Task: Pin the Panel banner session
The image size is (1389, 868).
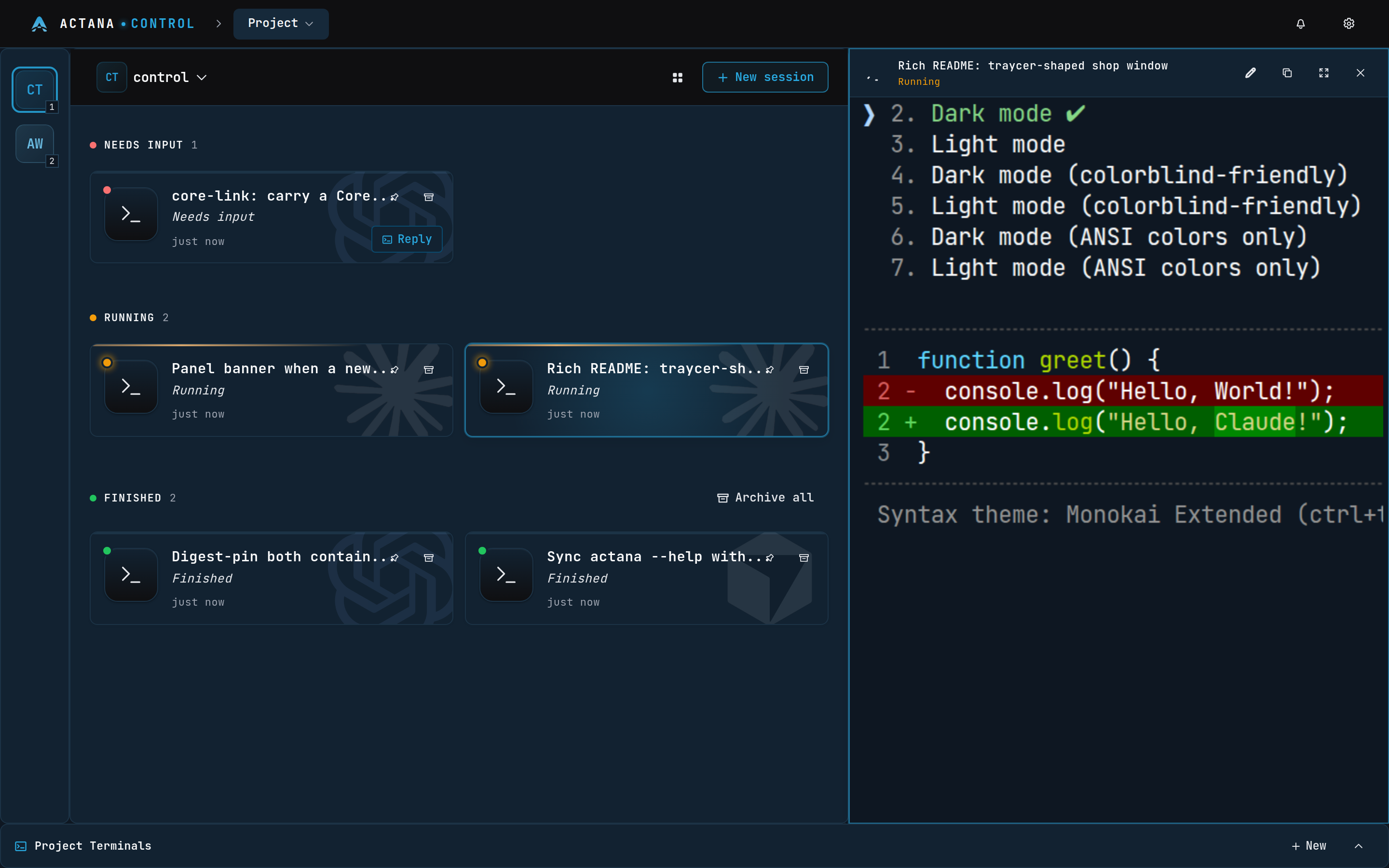Action: [x=395, y=370]
